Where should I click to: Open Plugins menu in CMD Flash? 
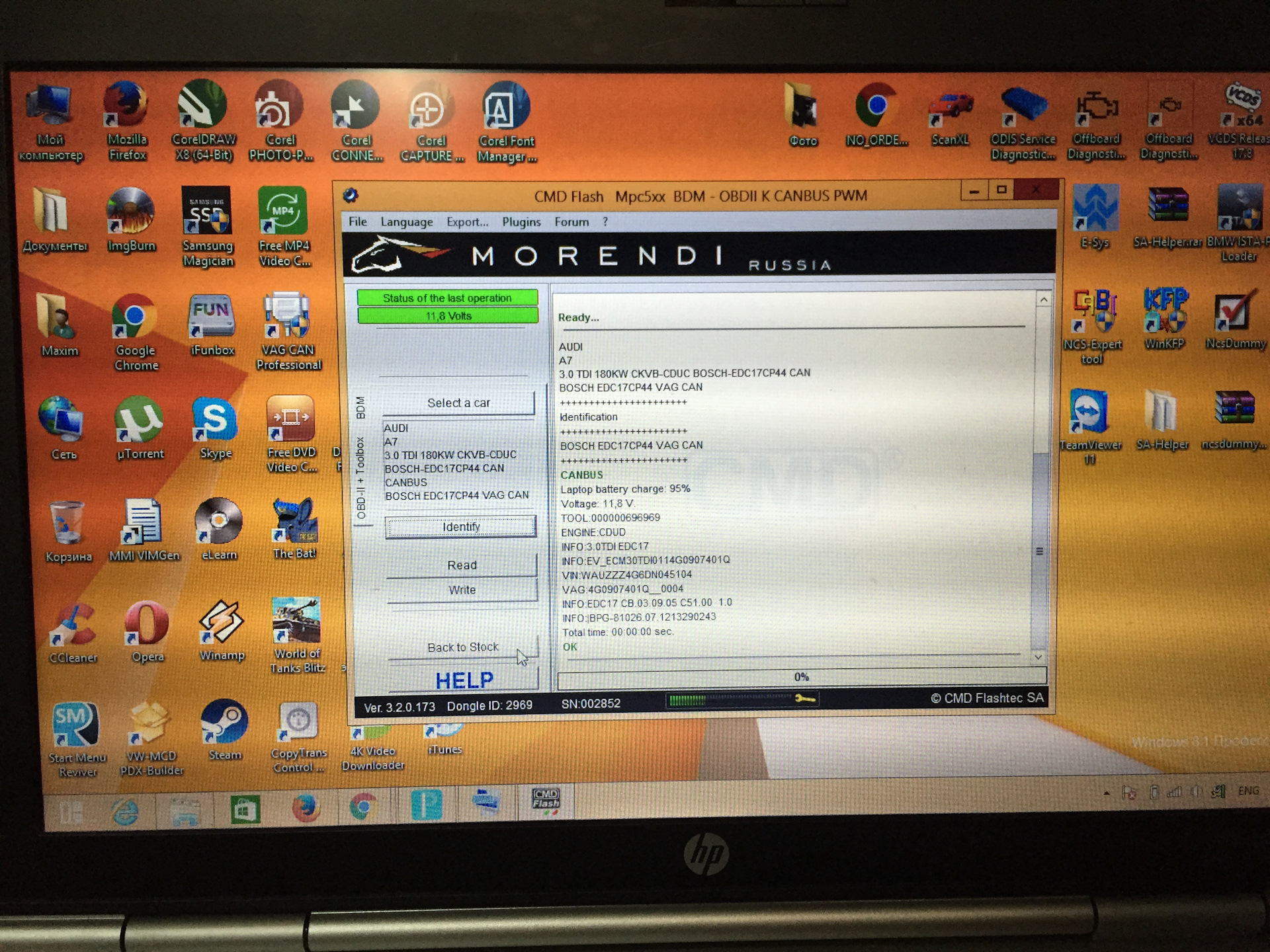pyautogui.click(x=521, y=221)
